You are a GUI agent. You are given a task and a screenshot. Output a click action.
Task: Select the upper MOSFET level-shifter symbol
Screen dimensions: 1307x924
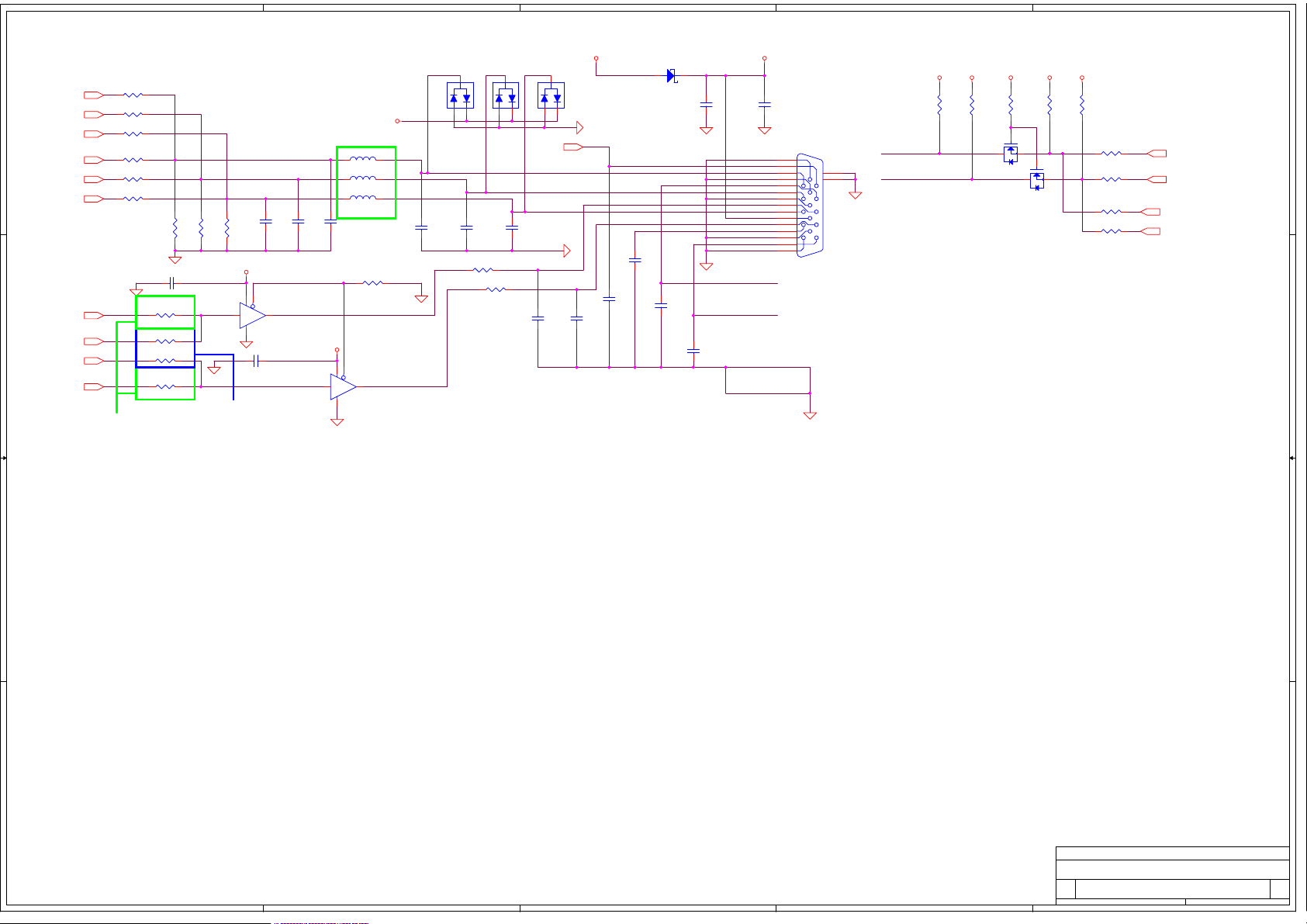click(x=1011, y=153)
